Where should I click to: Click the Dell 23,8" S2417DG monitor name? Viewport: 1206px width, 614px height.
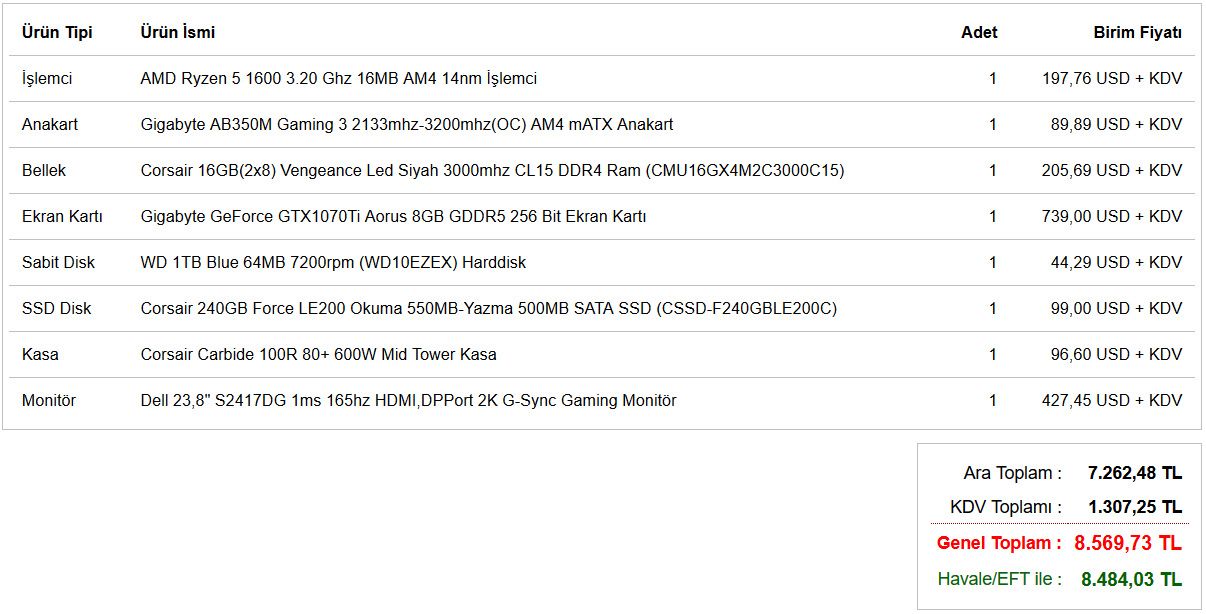click(x=409, y=400)
